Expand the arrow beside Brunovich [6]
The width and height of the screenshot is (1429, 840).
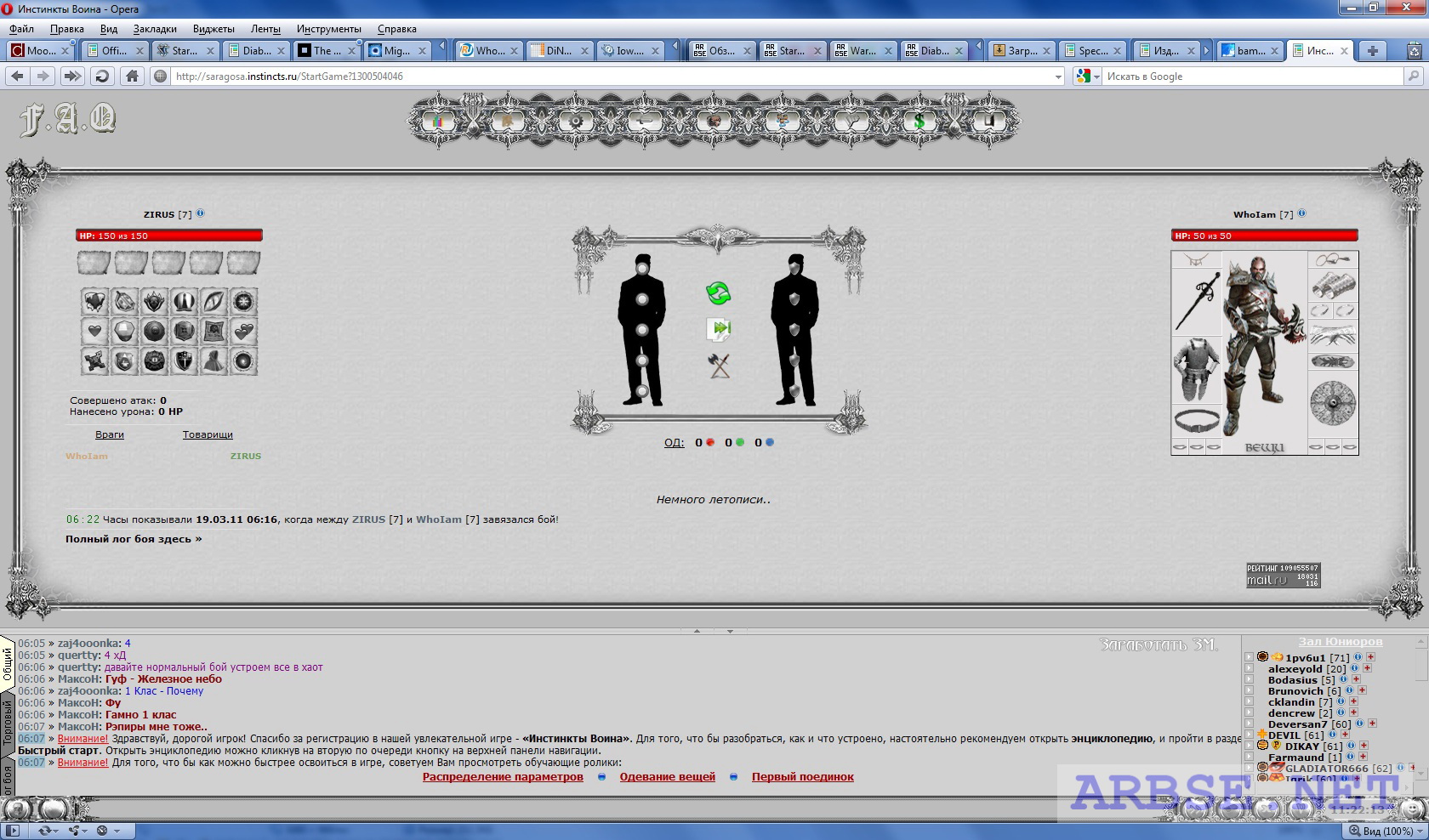coord(1249,690)
